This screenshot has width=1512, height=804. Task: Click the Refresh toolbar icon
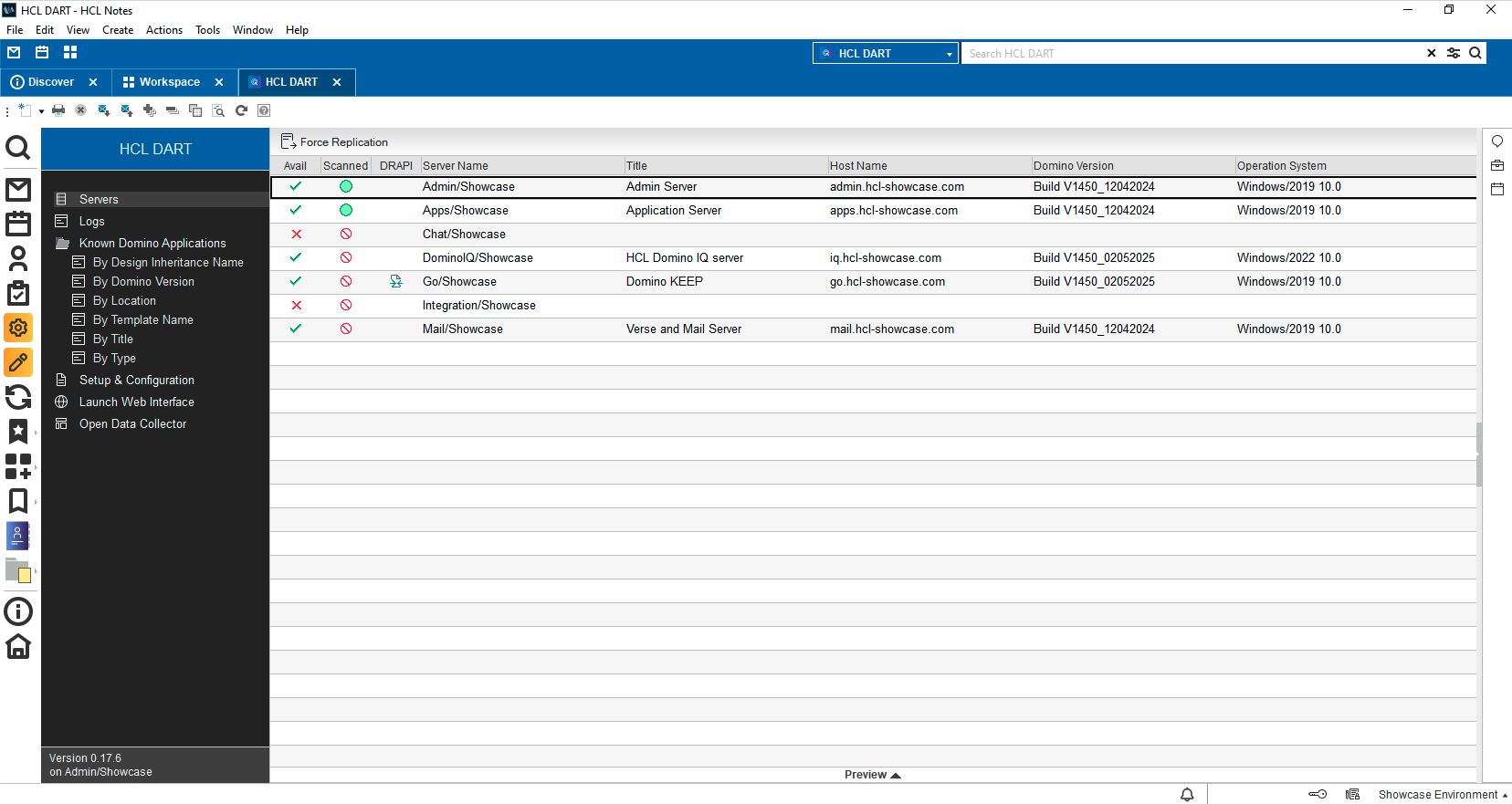[x=241, y=110]
